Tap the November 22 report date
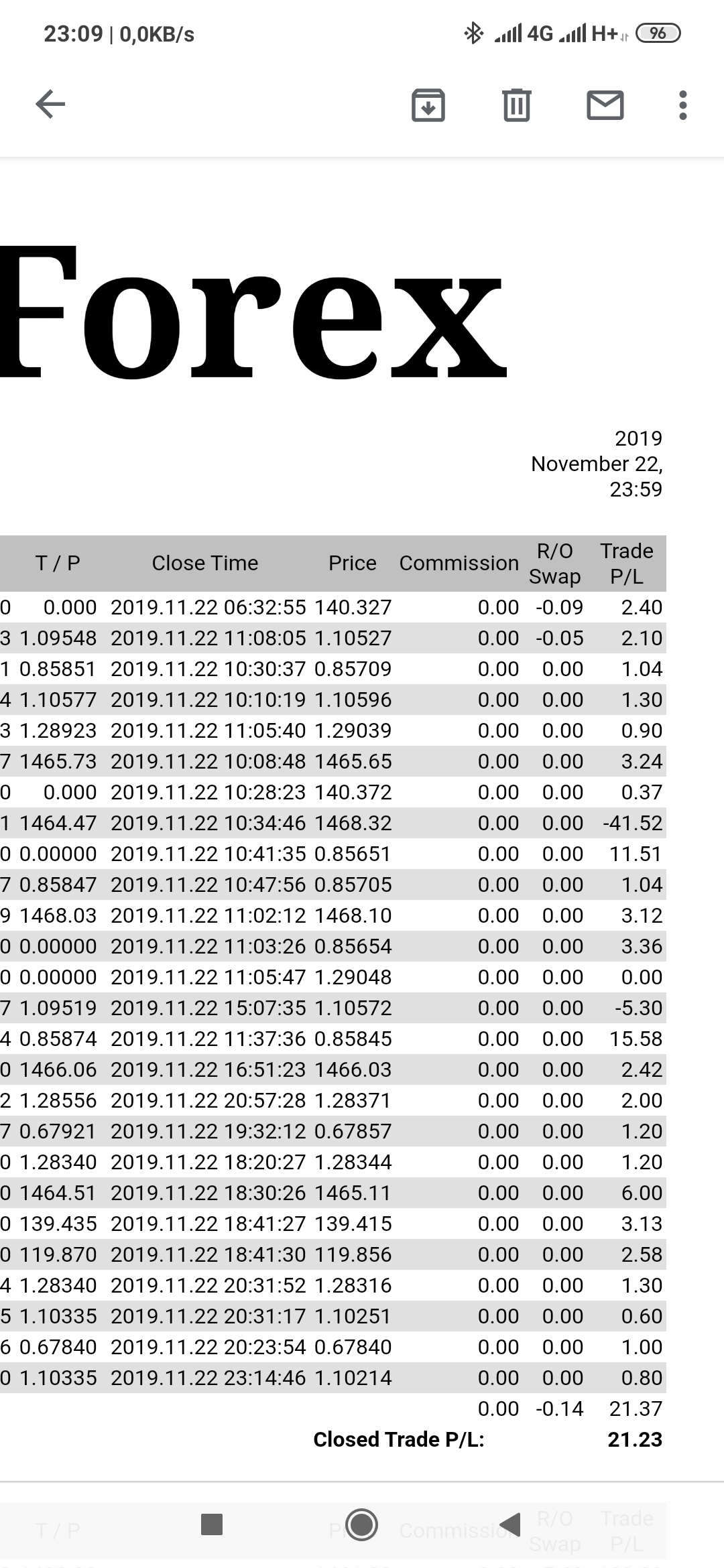The width and height of the screenshot is (724, 1568). (597, 464)
